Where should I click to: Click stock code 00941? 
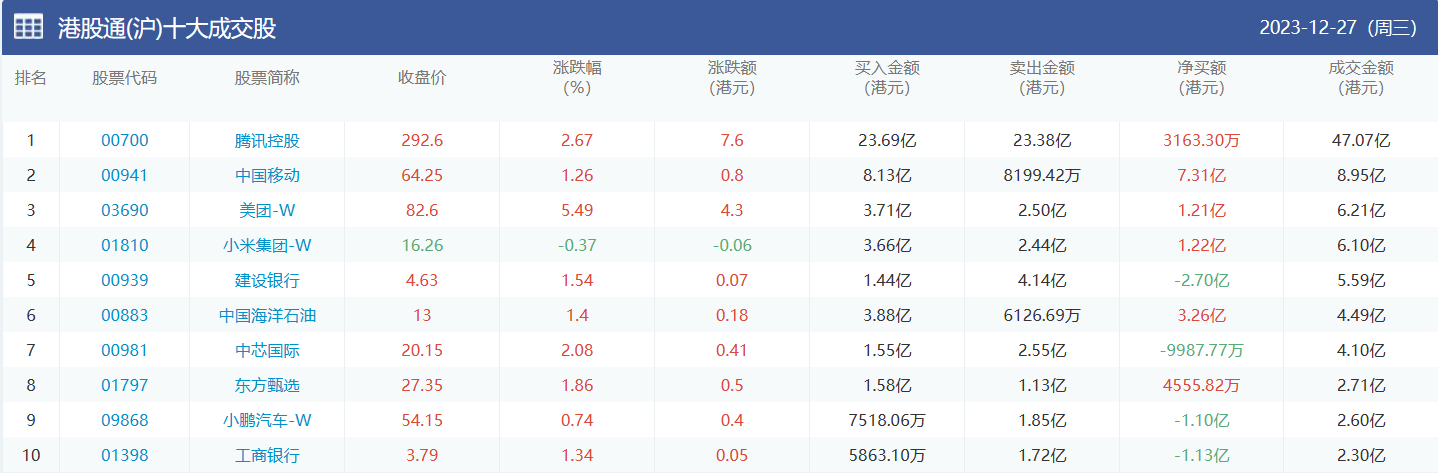(124, 176)
